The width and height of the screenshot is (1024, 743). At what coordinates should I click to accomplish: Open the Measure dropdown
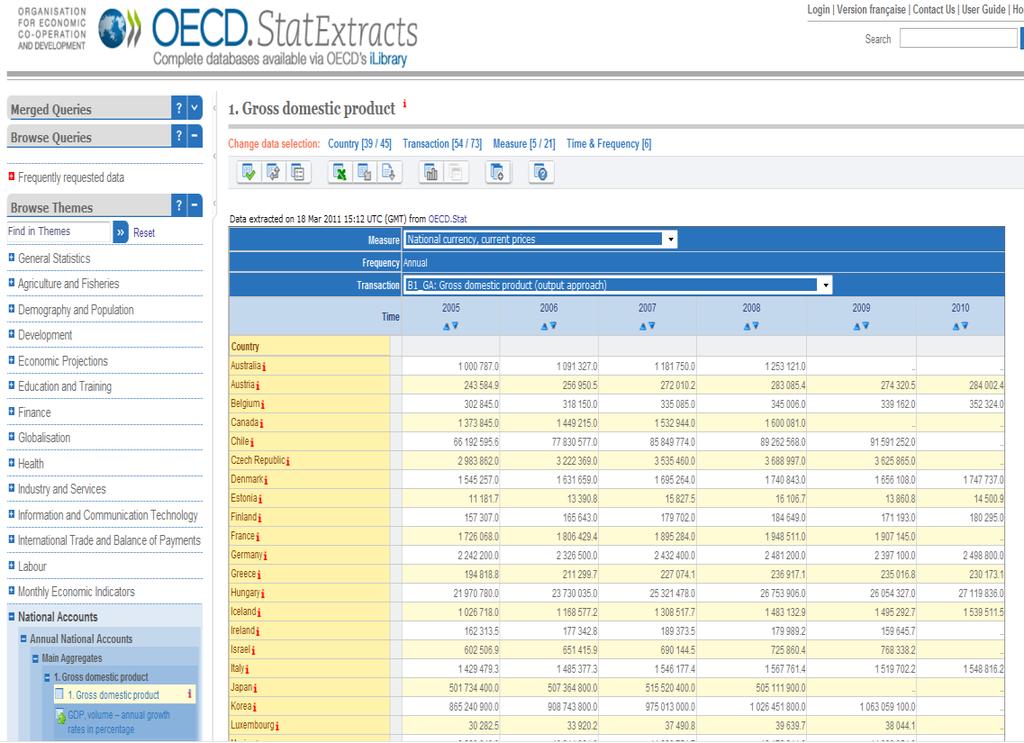coord(541,240)
